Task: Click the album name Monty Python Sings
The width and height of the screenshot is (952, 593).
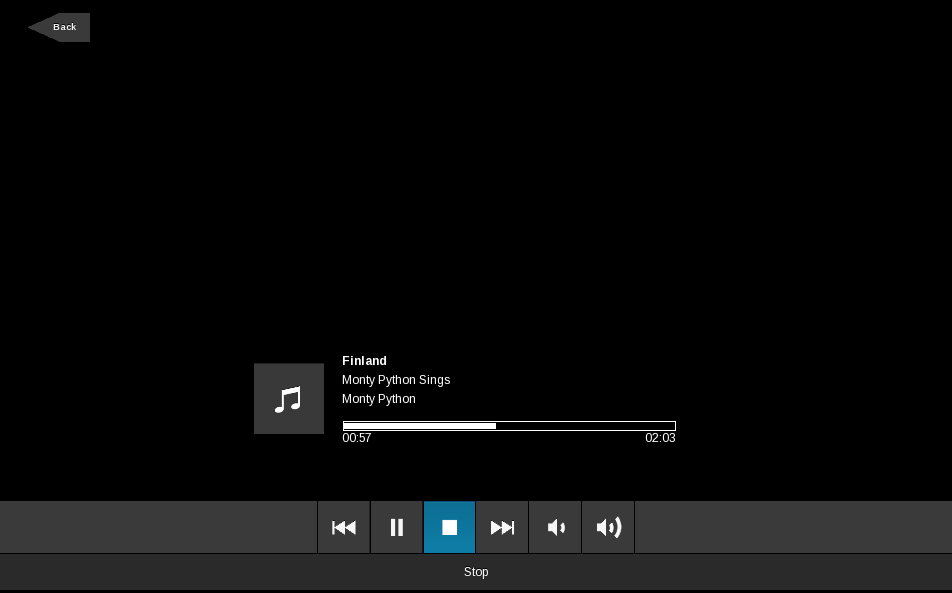Action: [x=396, y=380]
